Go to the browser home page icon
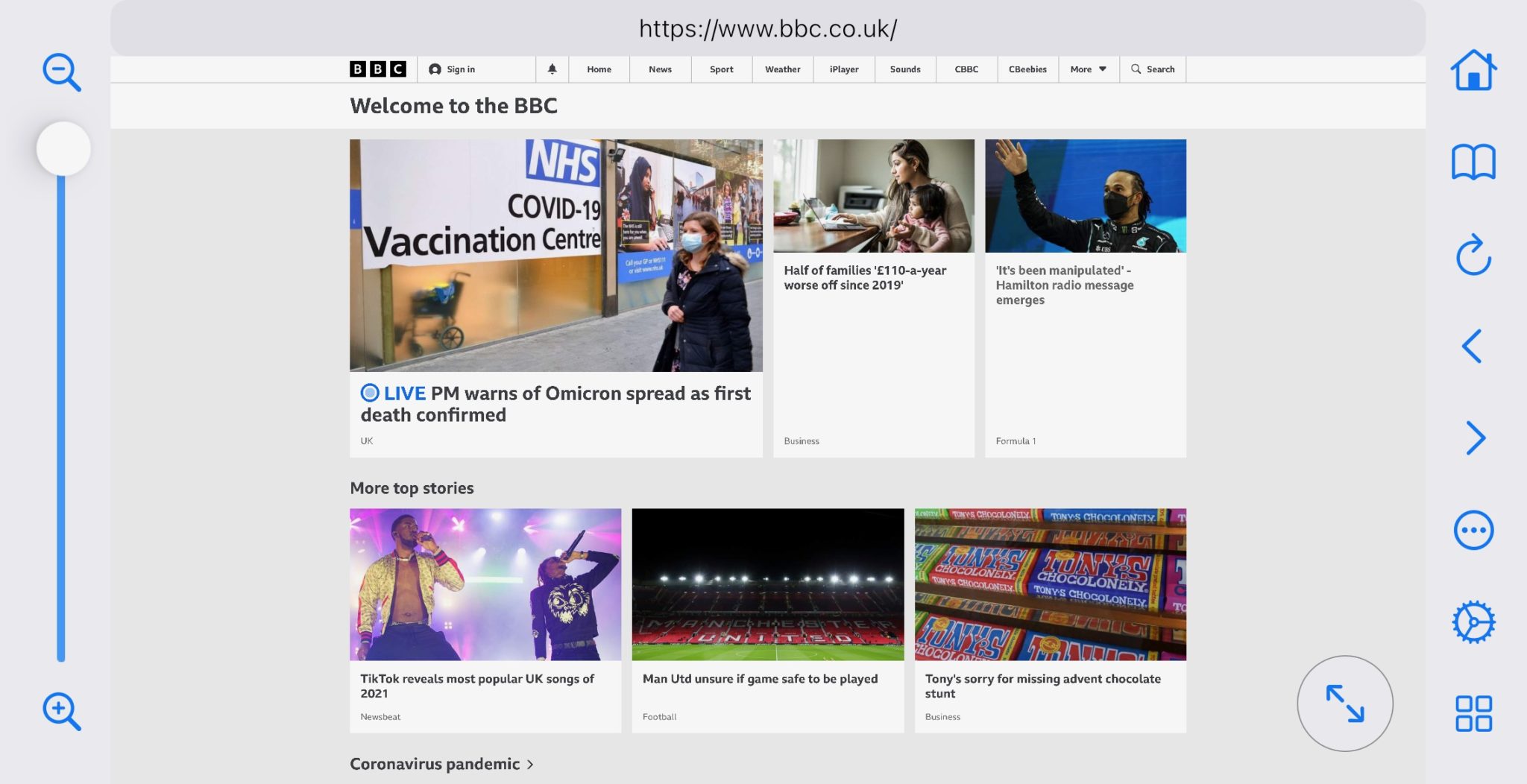Viewport: 1527px width, 784px height. click(x=1473, y=70)
